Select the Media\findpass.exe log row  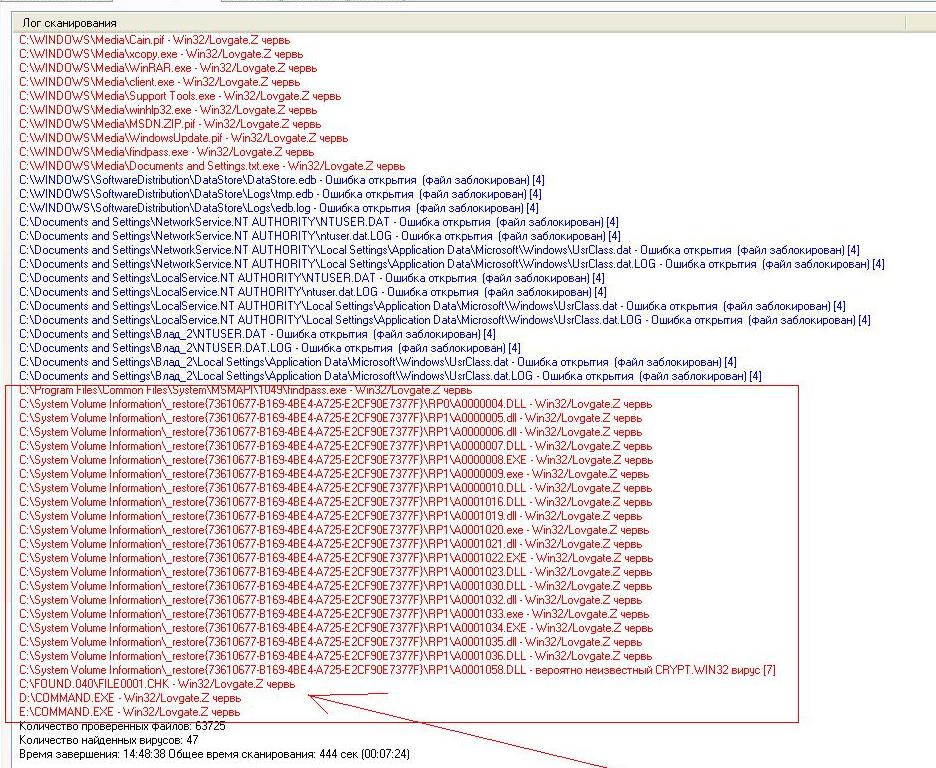point(167,152)
